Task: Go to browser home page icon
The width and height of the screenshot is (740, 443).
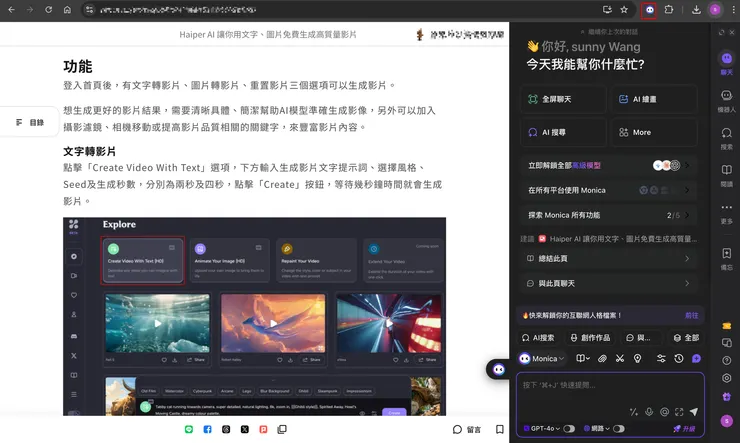Action: tap(67, 9)
